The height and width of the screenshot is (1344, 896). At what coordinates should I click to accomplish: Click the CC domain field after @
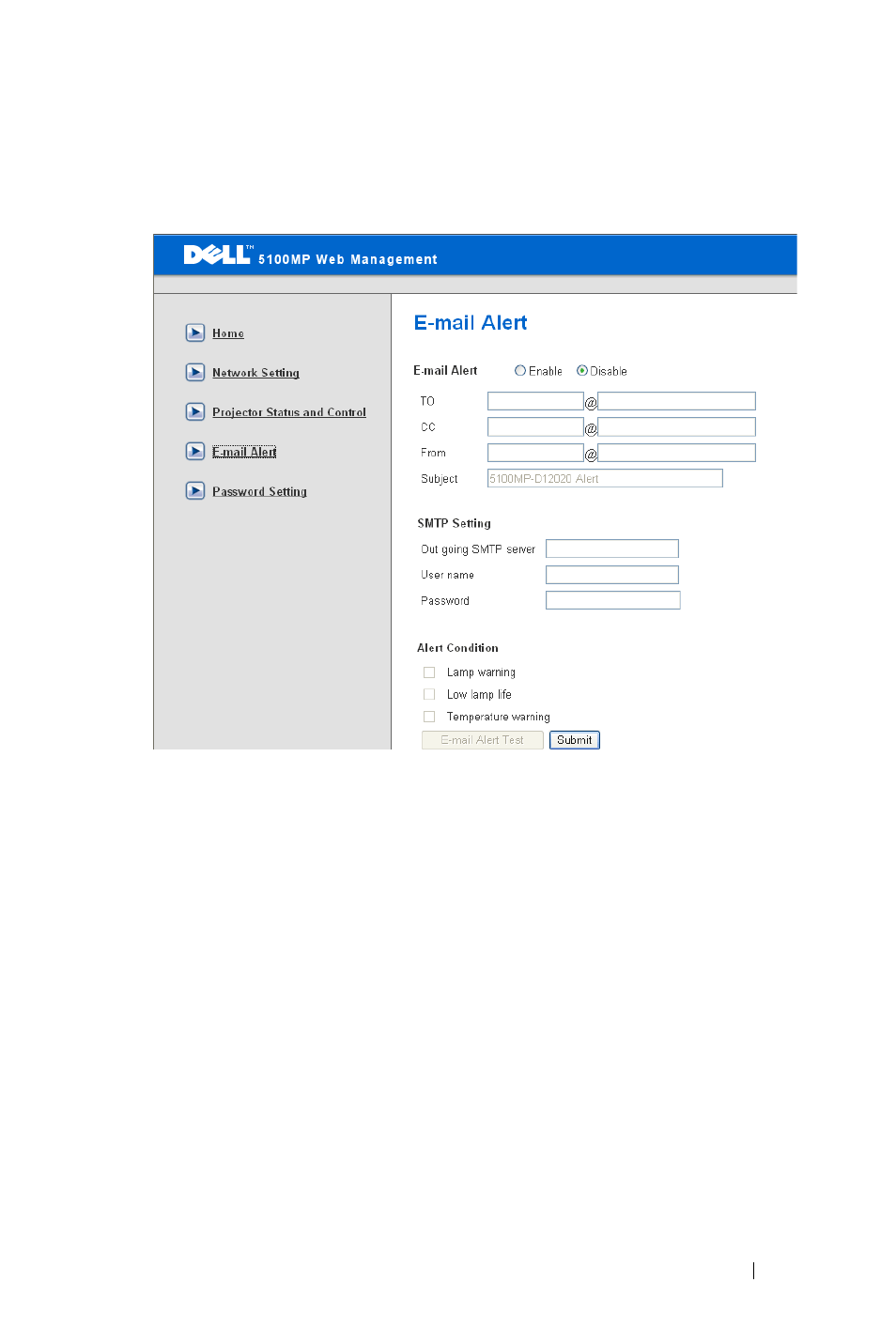(x=676, y=426)
